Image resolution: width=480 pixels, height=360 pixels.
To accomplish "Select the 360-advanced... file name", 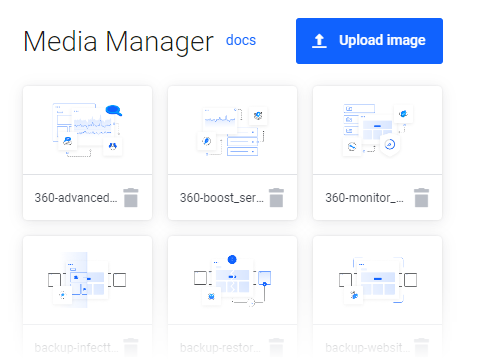I will click(76, 198).
